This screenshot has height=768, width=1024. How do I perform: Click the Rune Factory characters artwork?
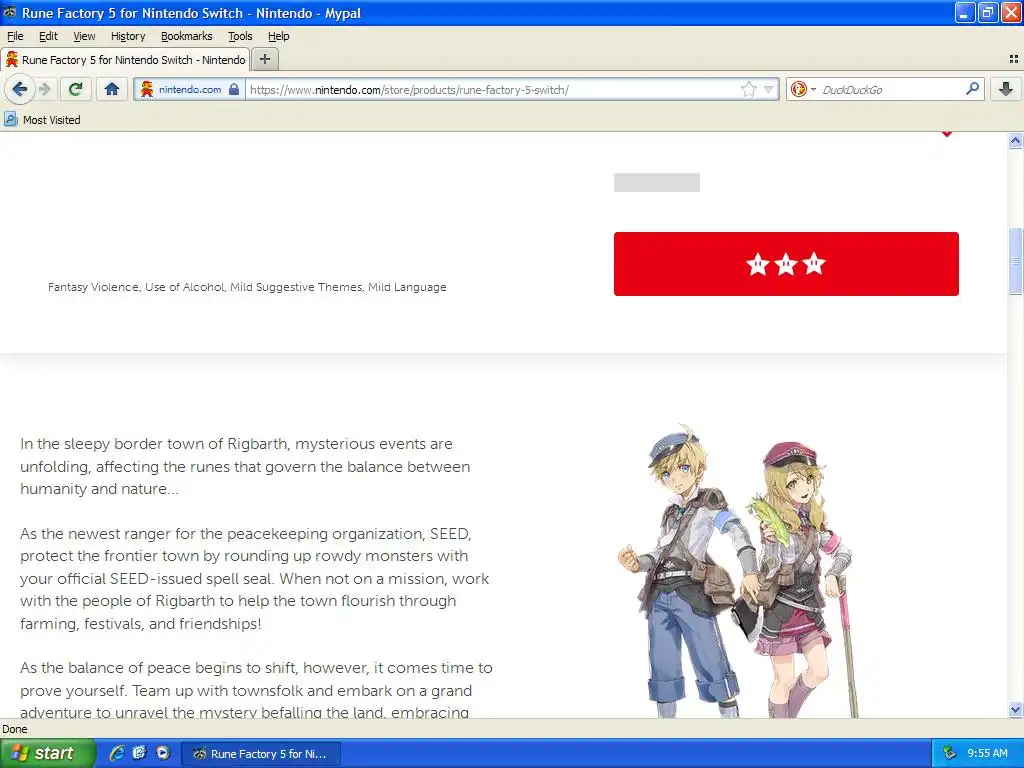click(x=737, y=571)
